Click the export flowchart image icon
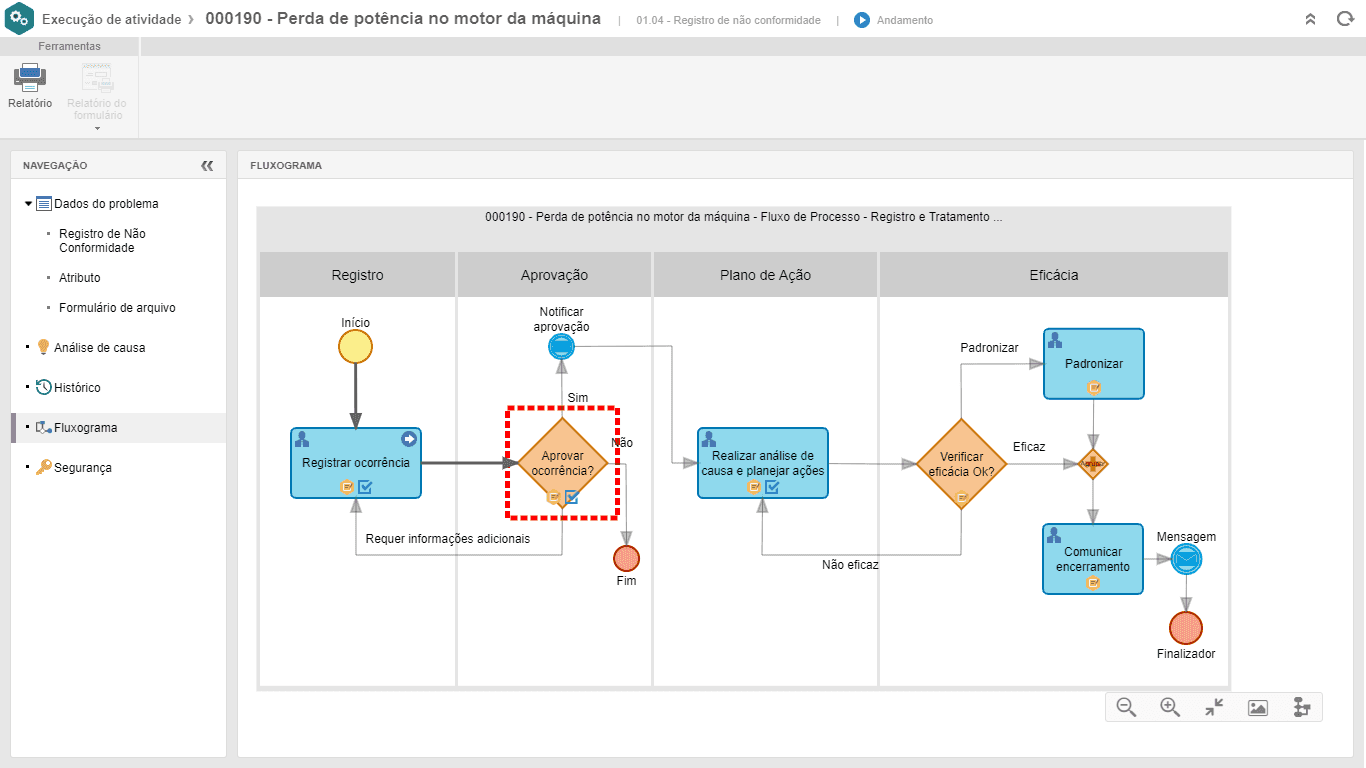The width and height of the screenshot is (1366, 768). (x=1258, y=707)
